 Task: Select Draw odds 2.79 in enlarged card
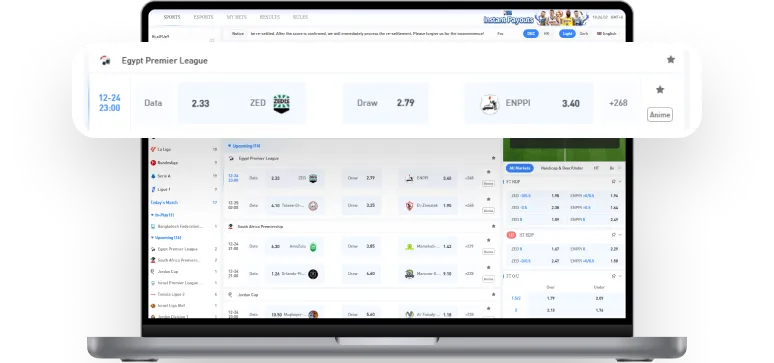[x=386, y=103]
